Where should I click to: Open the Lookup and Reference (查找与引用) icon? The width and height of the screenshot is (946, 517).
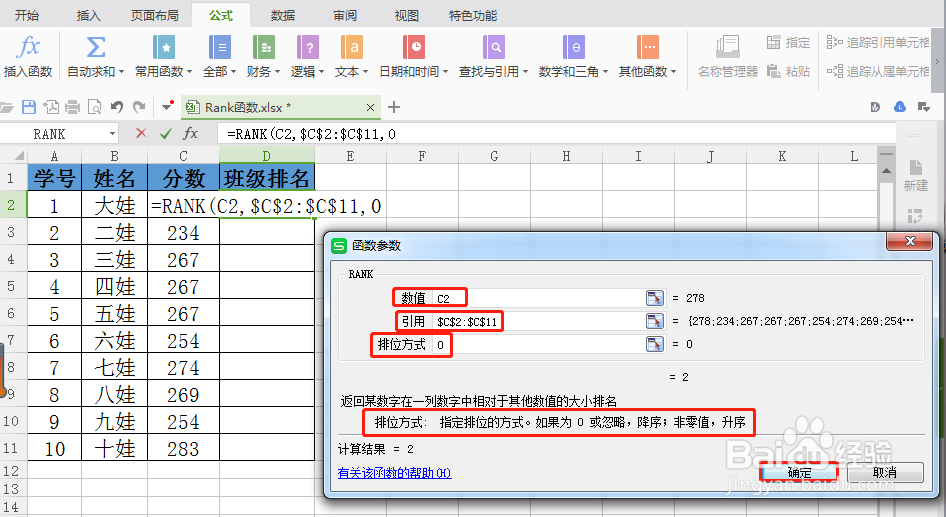[x=494, y=47]
